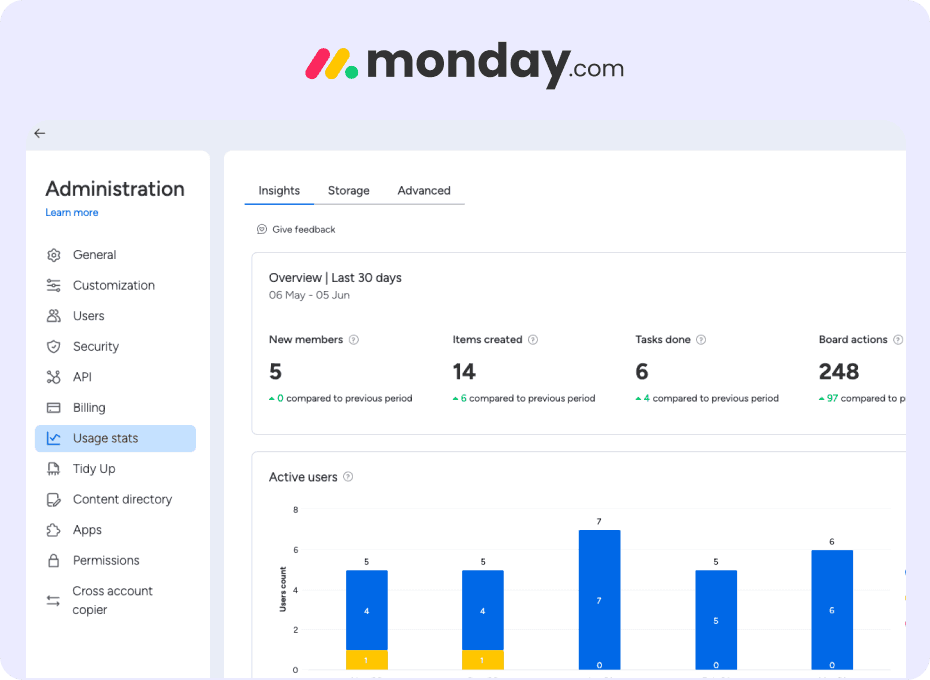Screen dimensions: 930x680
Task: Click the Items created value 14
Action: pyautogui.click(x=464, y=372)
